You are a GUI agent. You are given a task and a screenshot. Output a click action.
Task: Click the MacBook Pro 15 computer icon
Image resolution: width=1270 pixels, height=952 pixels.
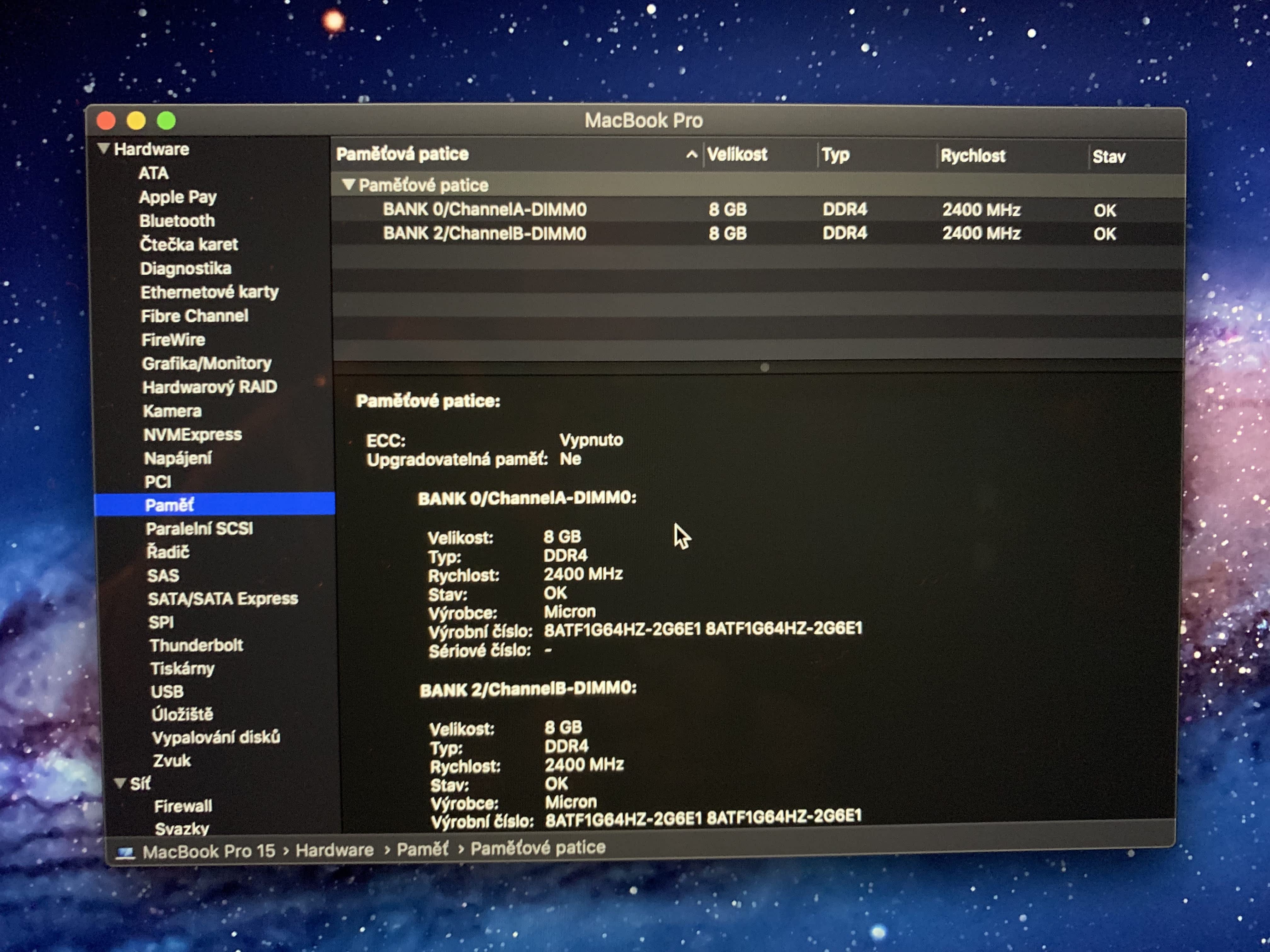[125, 853]
